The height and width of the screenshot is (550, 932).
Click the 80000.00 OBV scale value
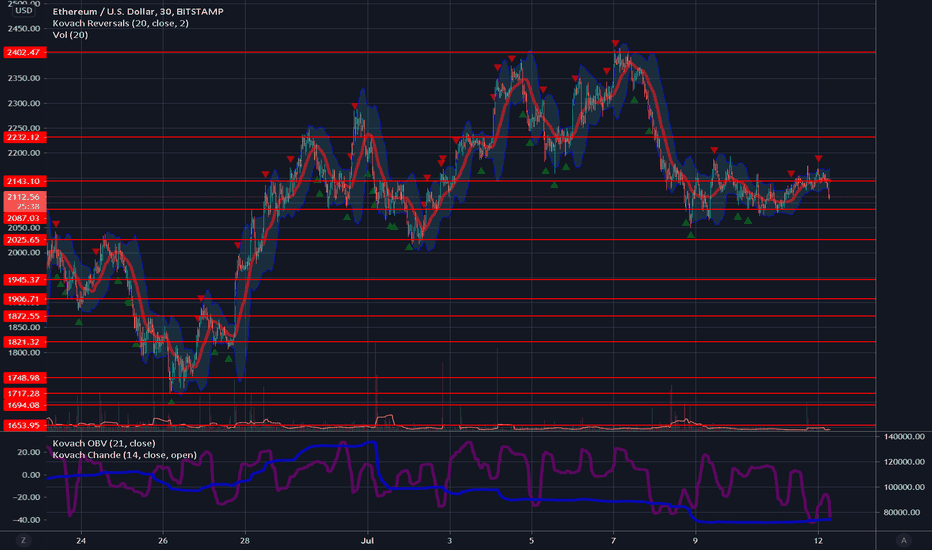click(902, 512)
